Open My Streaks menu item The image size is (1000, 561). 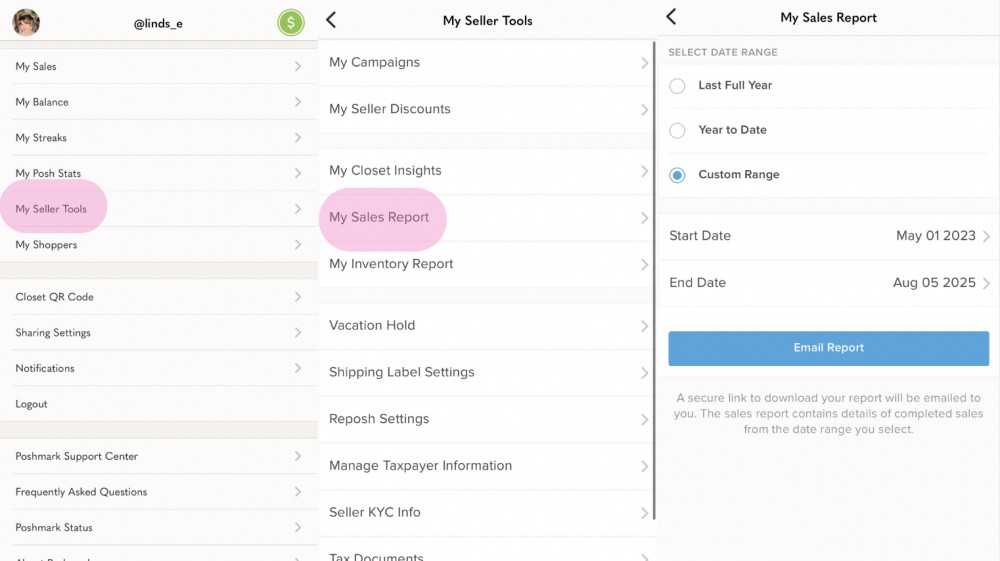(x=159, y=138)
